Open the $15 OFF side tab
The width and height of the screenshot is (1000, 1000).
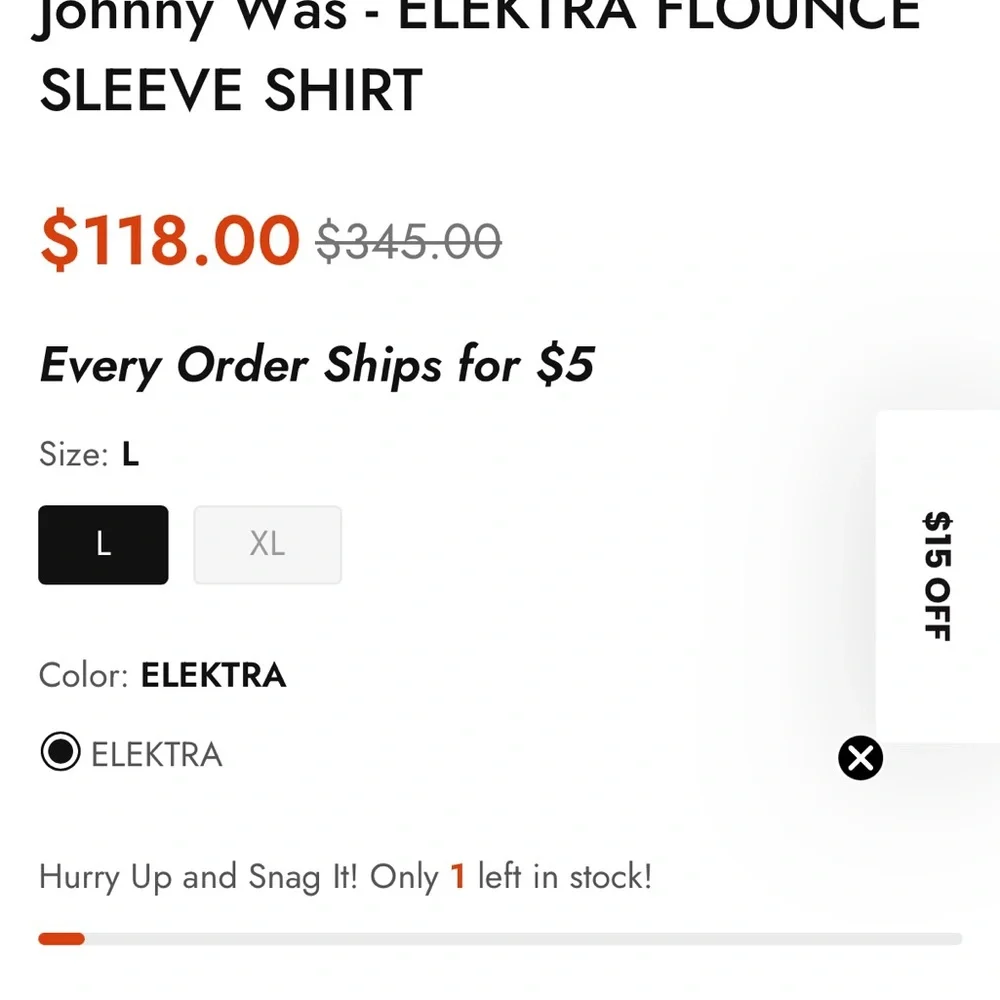click(x=937, y=575)
